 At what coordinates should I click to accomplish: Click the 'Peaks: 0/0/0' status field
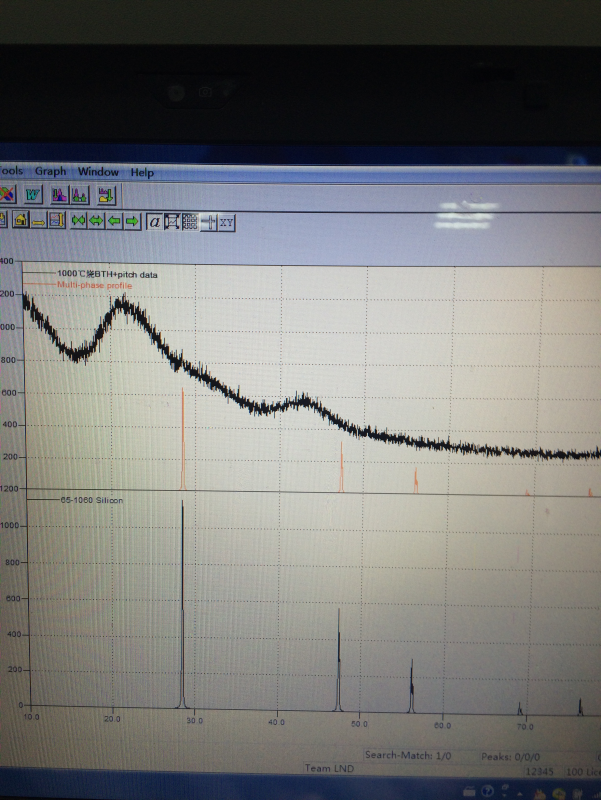(510, 757)
